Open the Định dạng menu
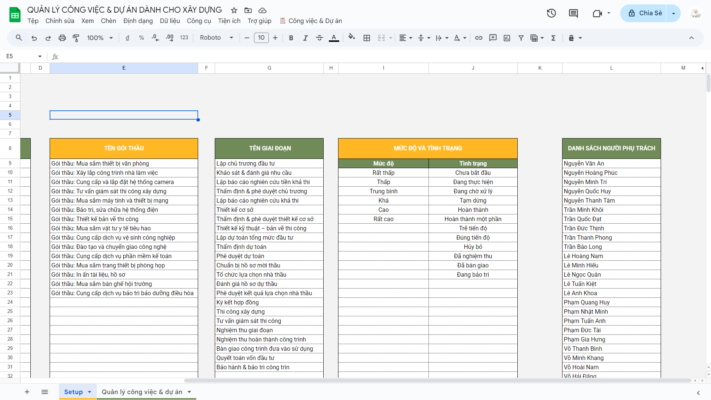Viewport: 711px width, 400px height. pyautogui.click(x=137, y=20)
